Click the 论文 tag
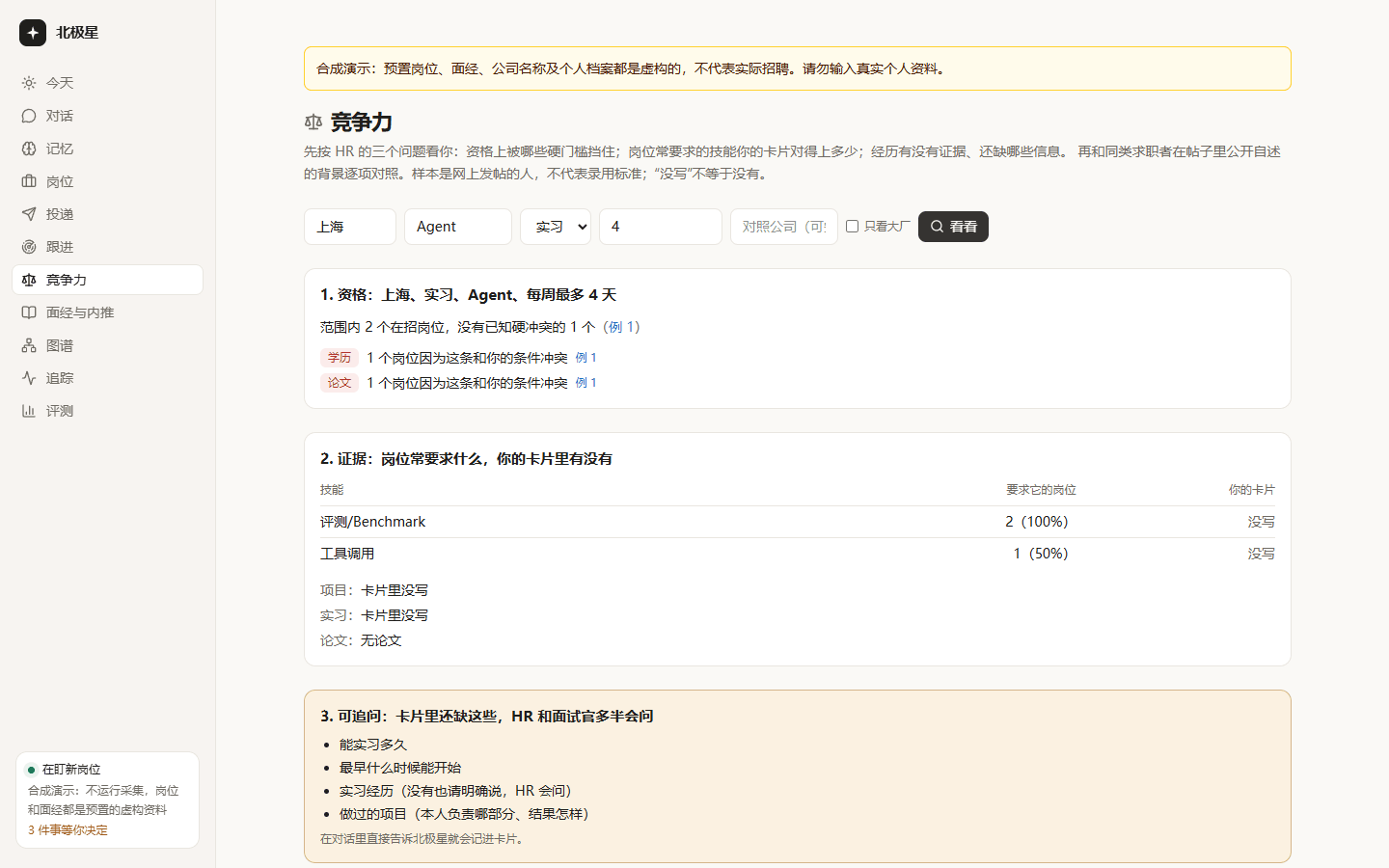The image size is (1389, 868). click(x=340, y=383)
